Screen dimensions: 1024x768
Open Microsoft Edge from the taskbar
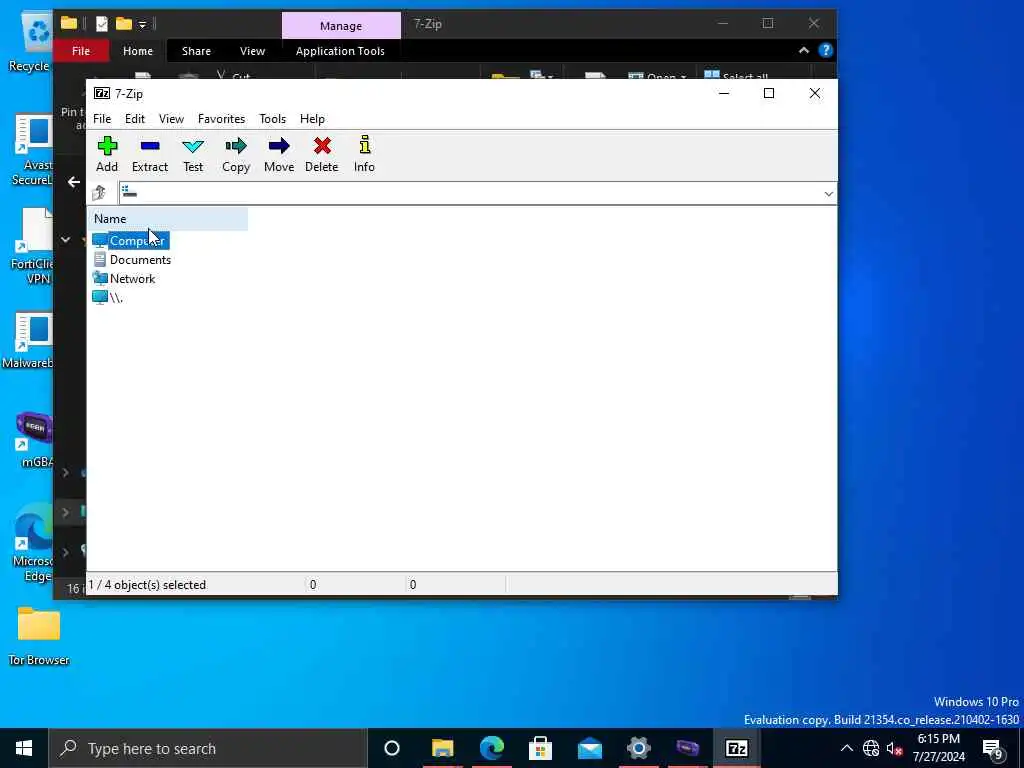click(x=492, y=748)
